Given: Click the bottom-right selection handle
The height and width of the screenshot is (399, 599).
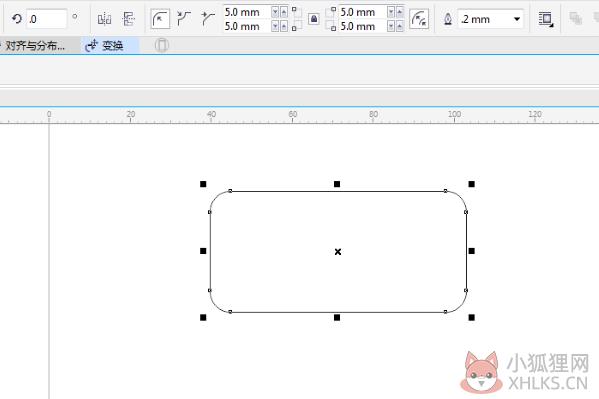Looking at the screenshot, I should tap(472, 318).
